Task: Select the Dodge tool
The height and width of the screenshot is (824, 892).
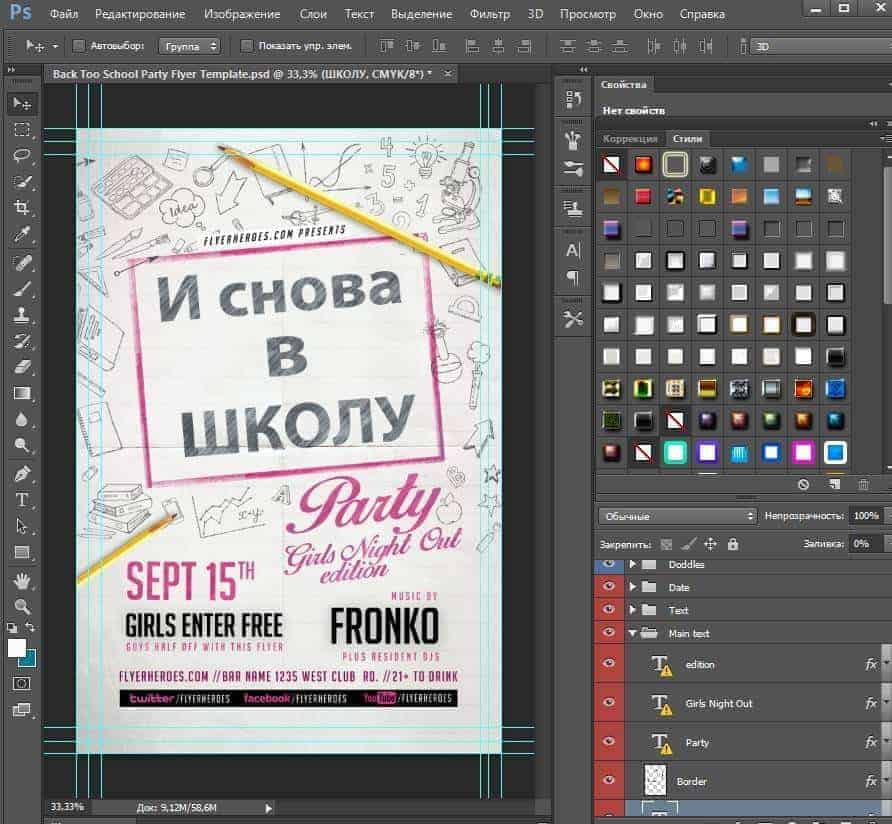Action: (x=22, y=445)
